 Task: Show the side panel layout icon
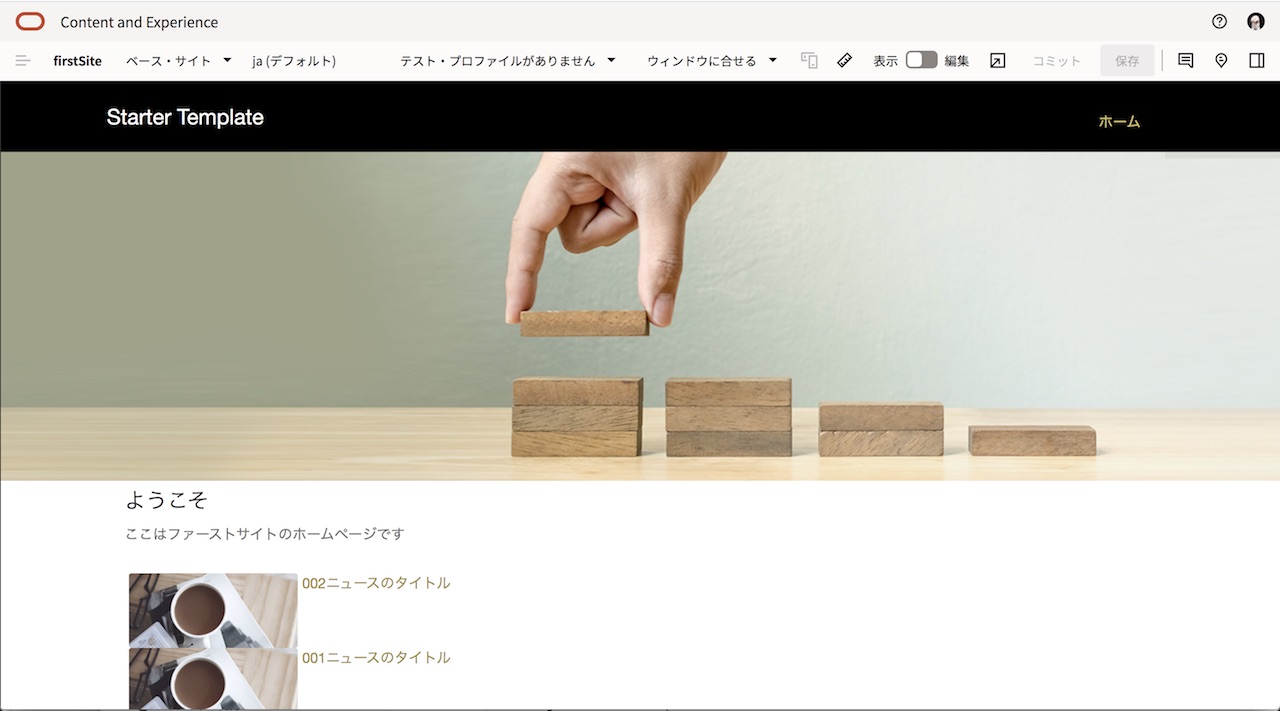tap(1257, 61)
